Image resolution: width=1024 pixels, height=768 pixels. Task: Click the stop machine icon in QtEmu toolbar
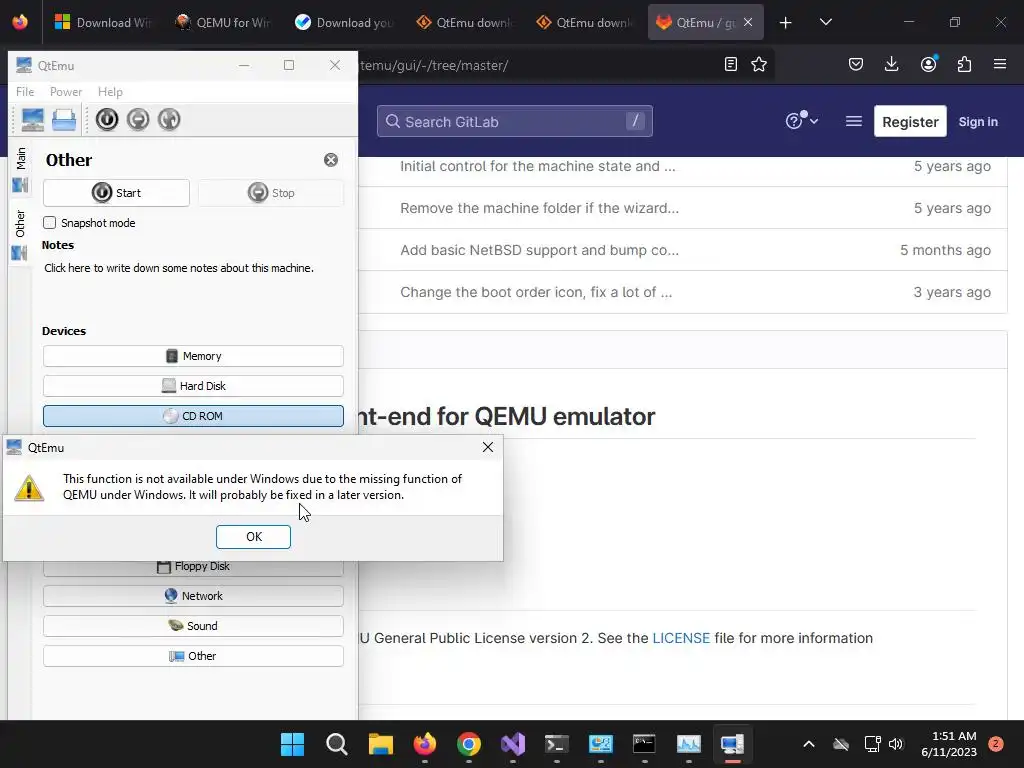[x=138, y=120]
